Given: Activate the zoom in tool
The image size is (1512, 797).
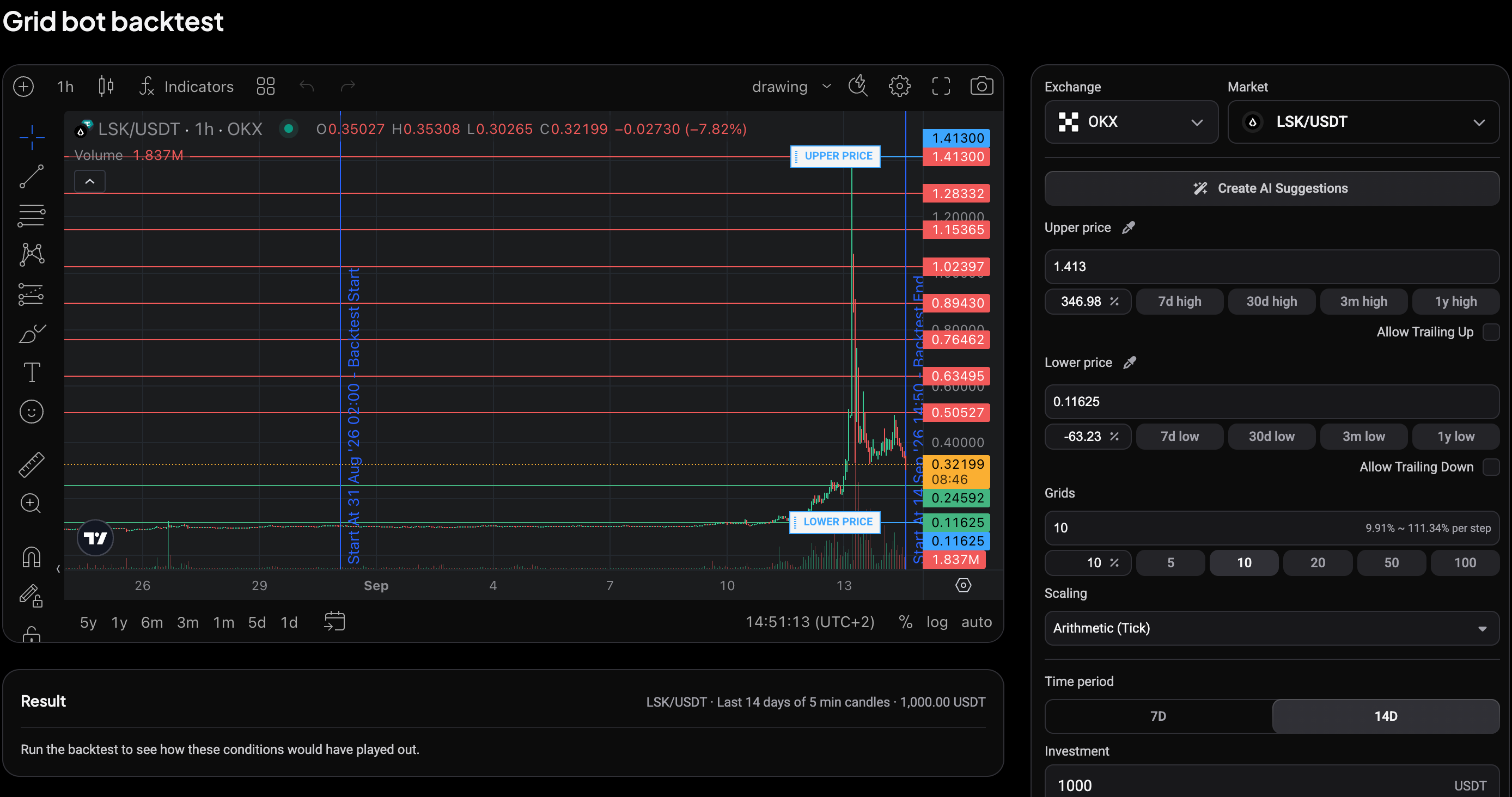Looking at the screenshot, I should 32,503.
